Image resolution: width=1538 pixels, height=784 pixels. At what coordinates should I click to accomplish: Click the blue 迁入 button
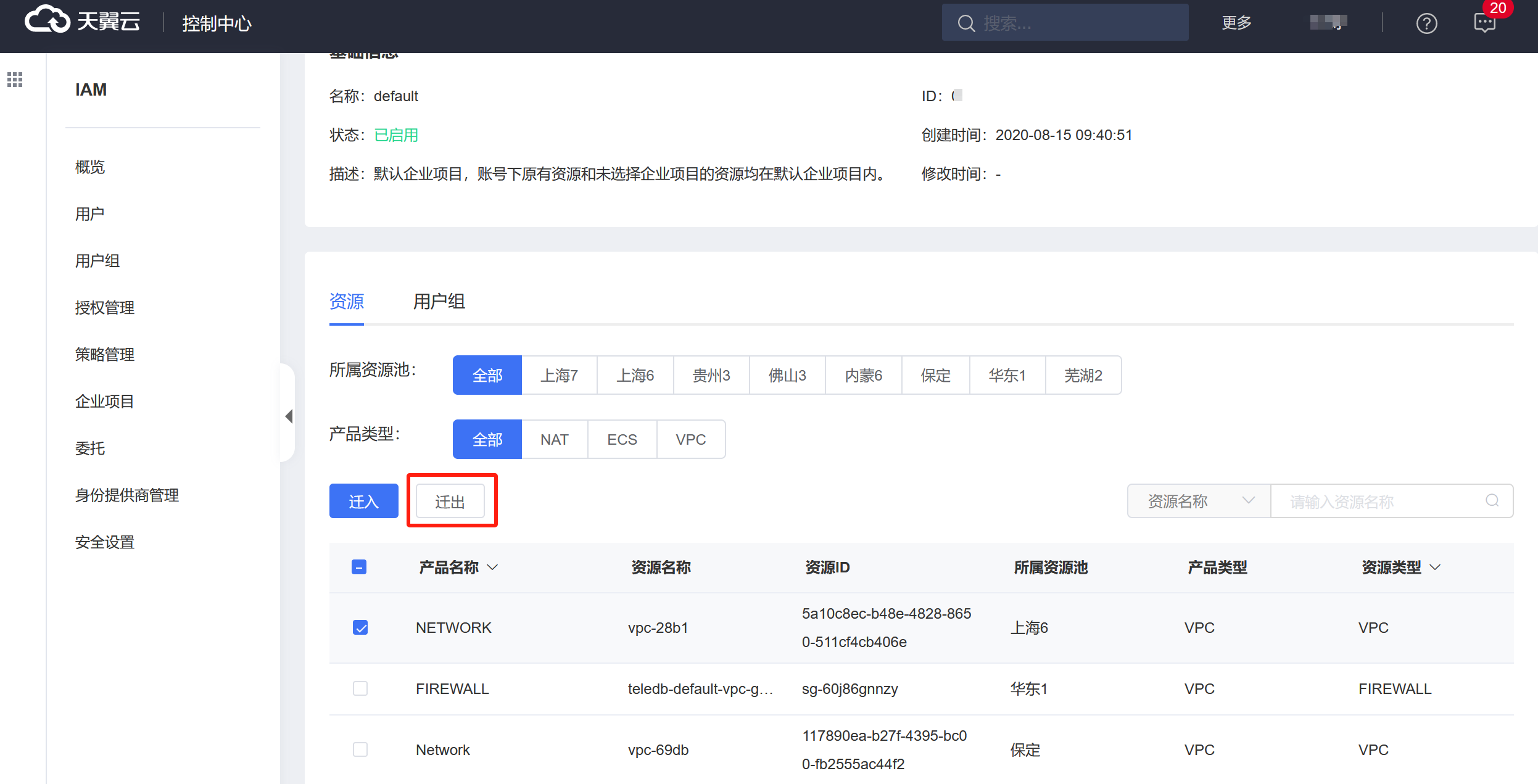point(363,501)
